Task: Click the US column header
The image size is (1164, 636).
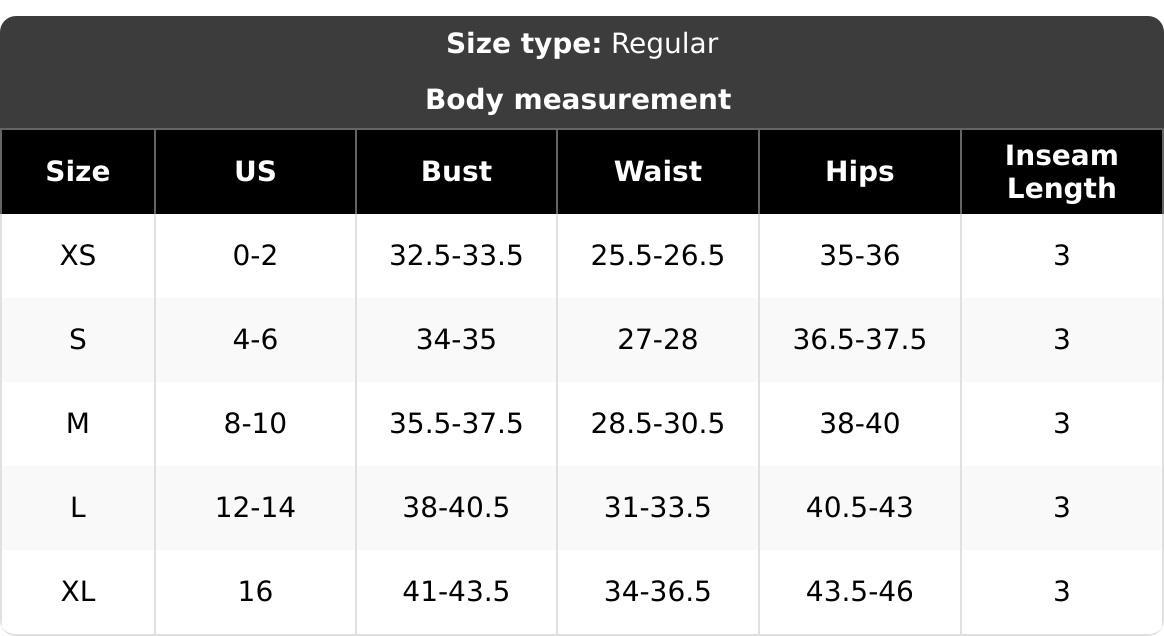Action: click(255, 171)
